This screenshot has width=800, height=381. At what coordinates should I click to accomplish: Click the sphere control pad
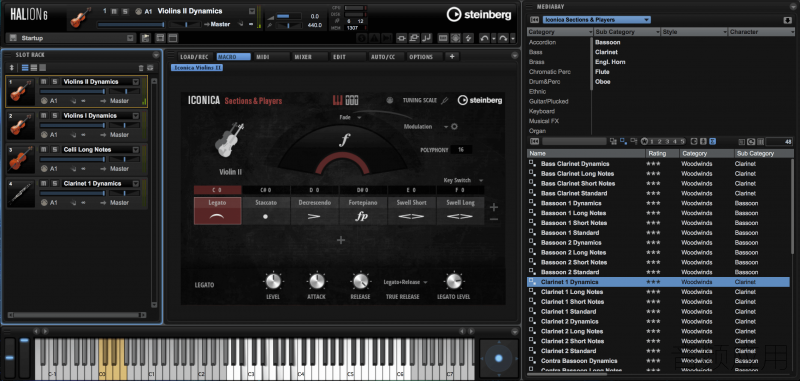(498, 358)
